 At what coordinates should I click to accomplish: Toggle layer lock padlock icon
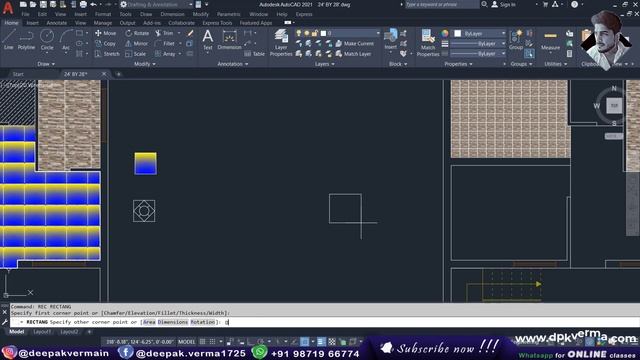point(314,33)
